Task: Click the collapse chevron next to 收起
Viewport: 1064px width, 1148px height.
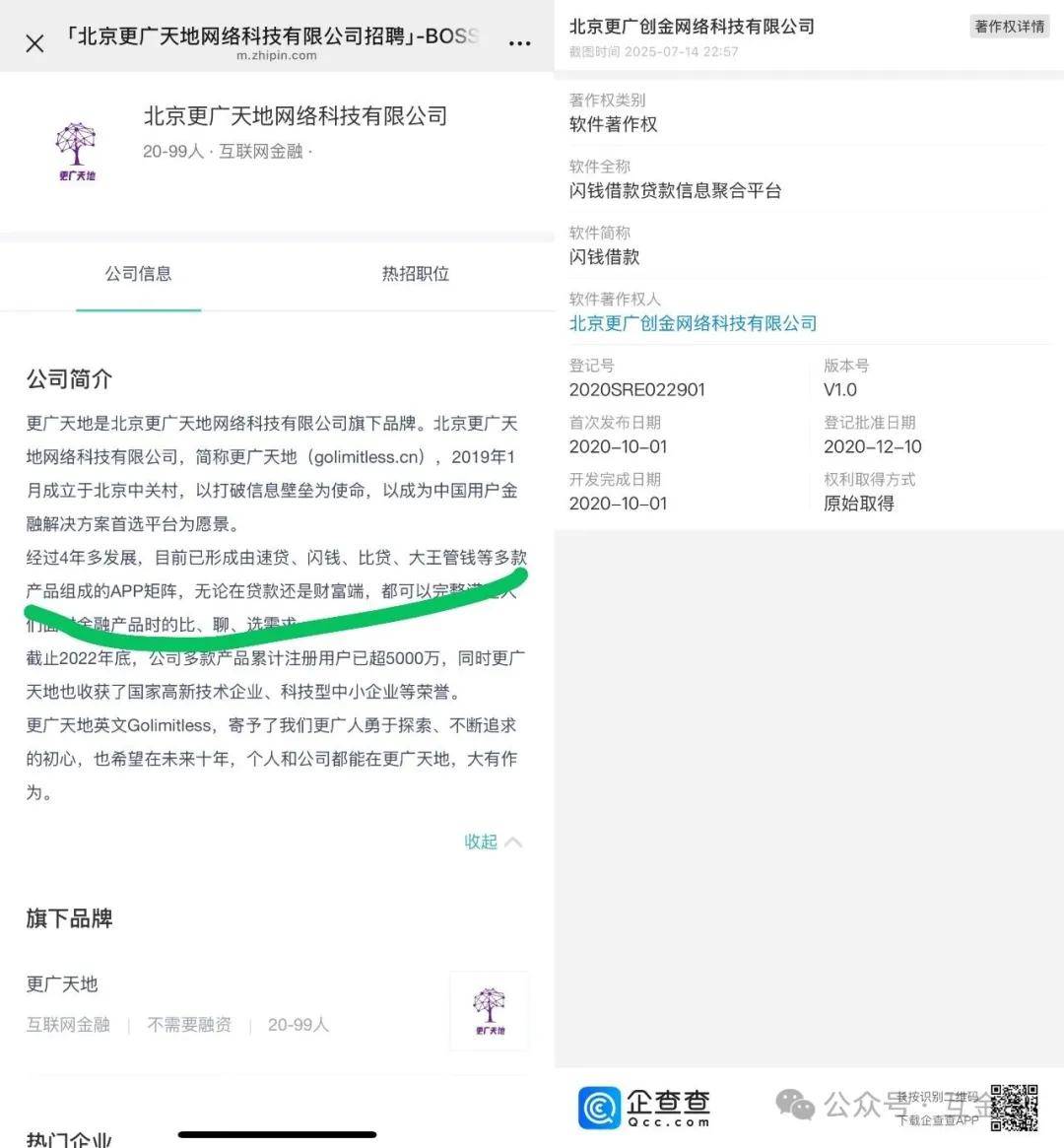Action: (x=513, y=841)
